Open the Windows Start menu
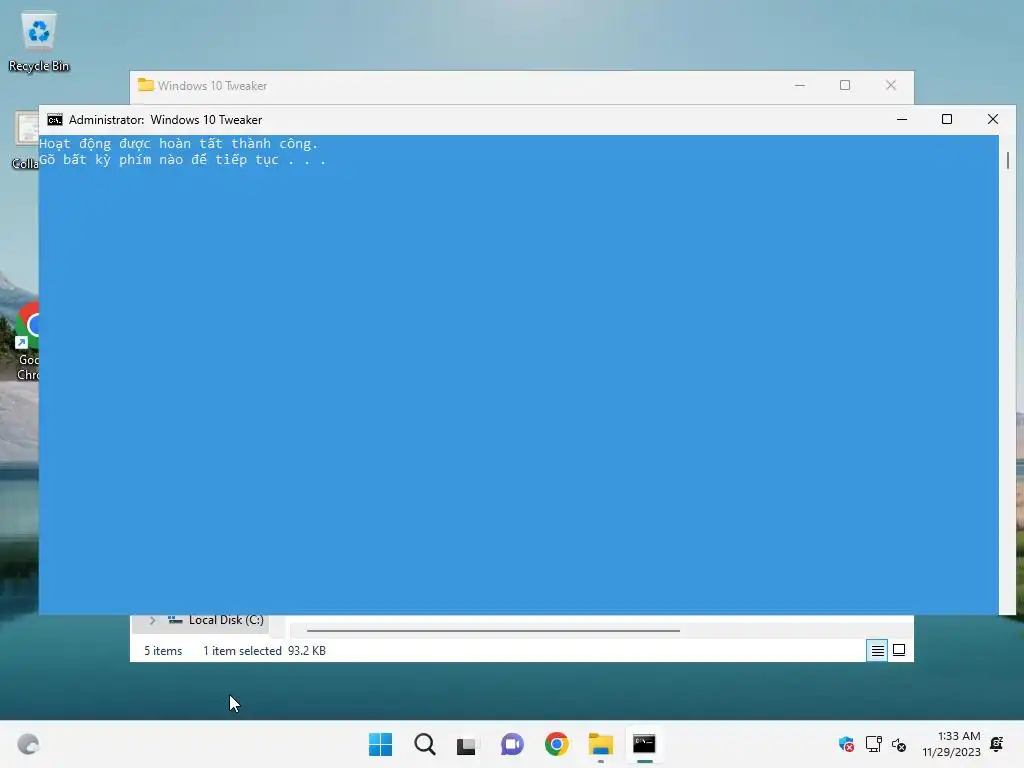 pyautogui.click(x=380, y=744)
